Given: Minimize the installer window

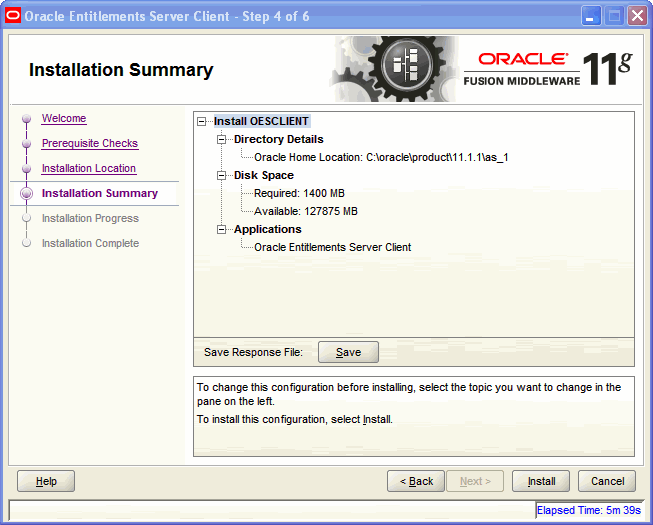Looking at the screenshot, I should point(591,16).
